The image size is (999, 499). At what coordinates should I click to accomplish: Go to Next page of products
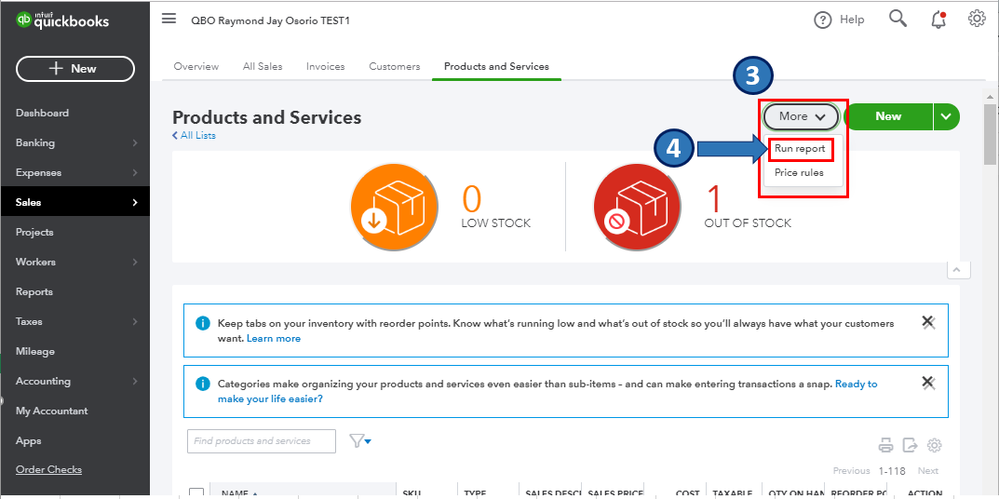(928, 470)
